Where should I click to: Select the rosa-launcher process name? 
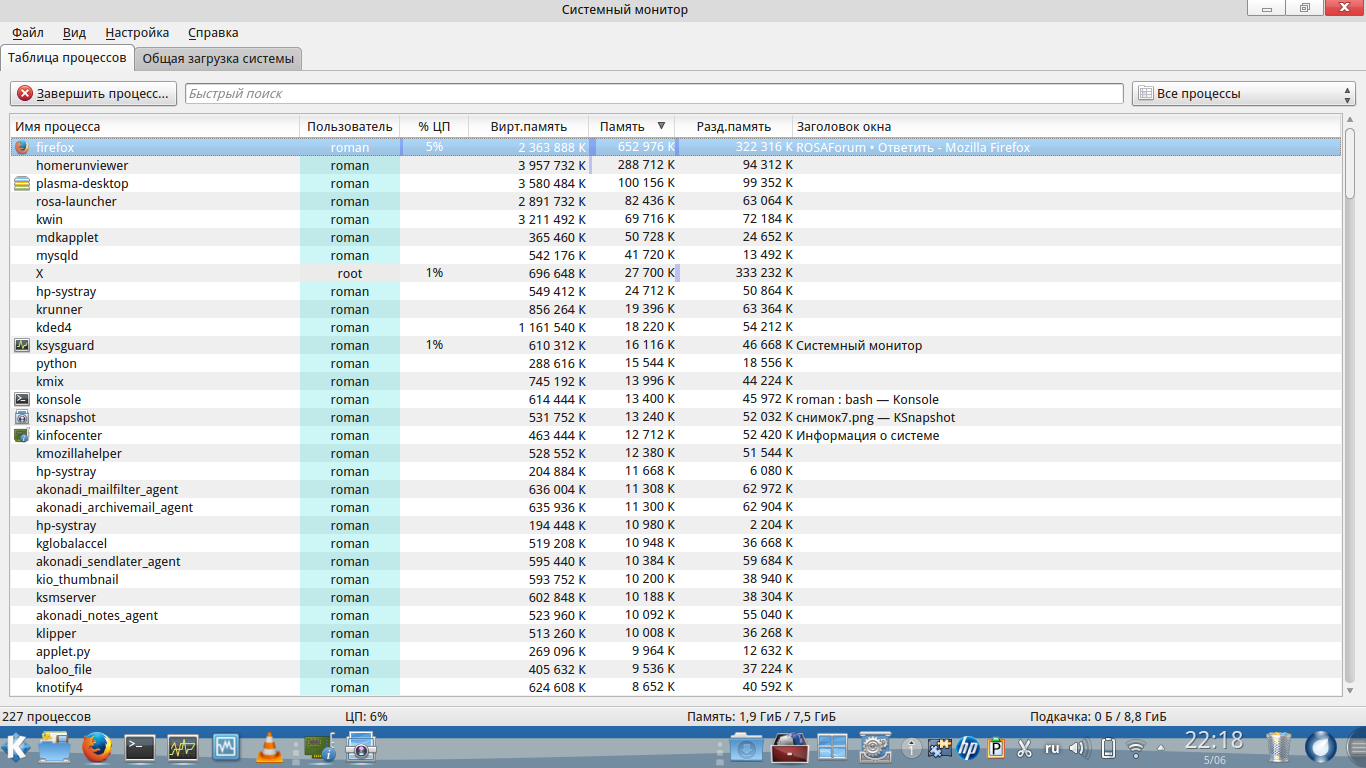click(x=76, y=201)
